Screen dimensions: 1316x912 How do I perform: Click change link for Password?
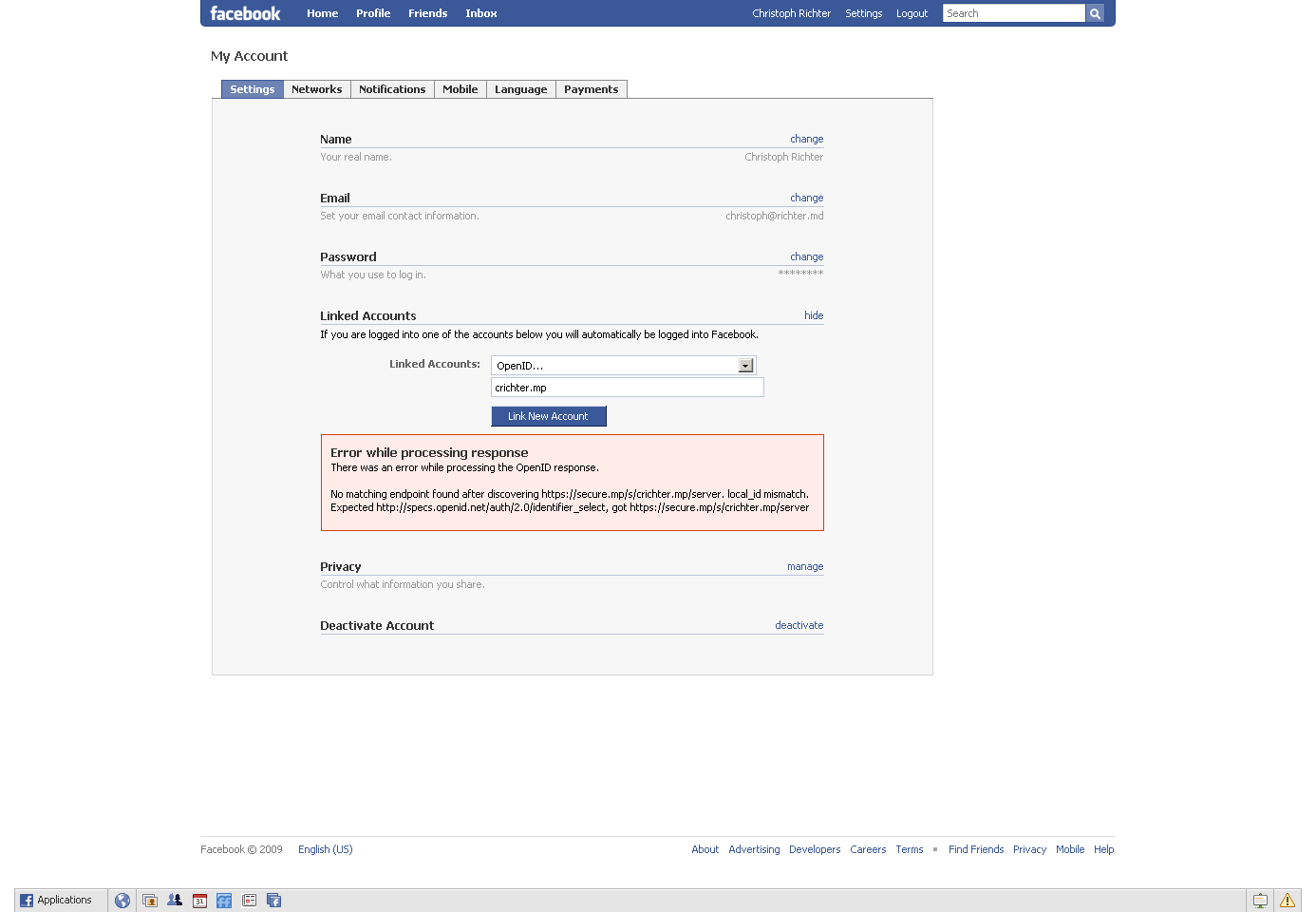click(807, 256)
